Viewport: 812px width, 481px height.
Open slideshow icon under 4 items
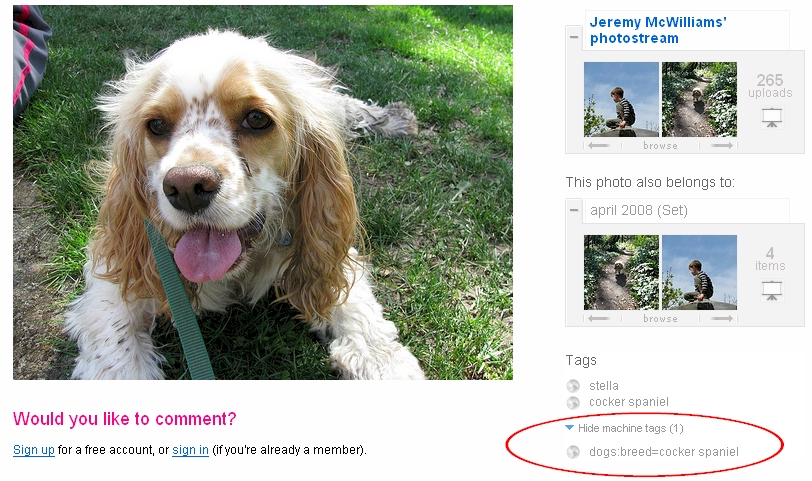(772, 290)
